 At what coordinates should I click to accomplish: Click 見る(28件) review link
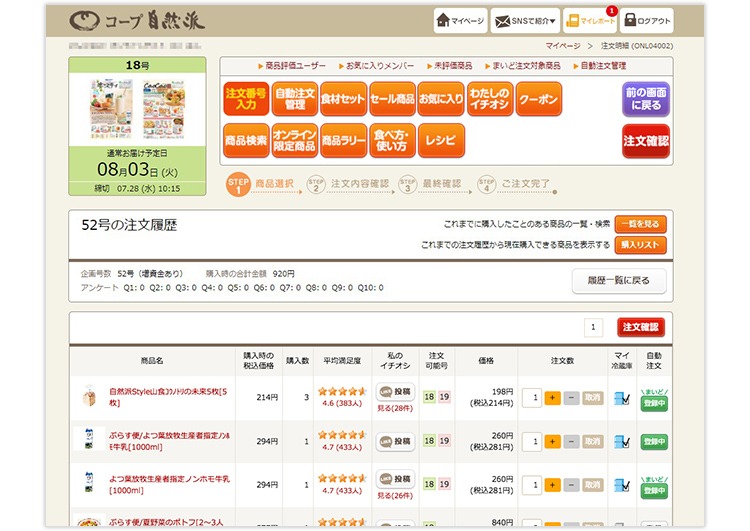click(x=394, y=410)
